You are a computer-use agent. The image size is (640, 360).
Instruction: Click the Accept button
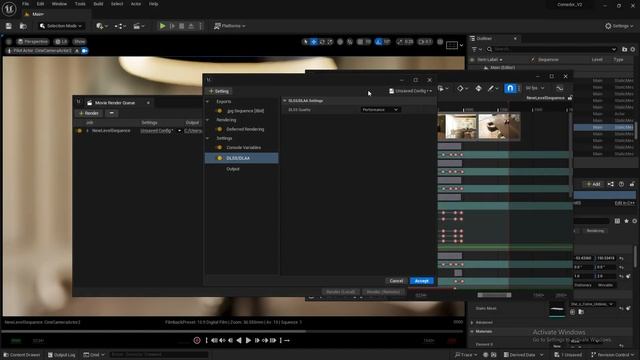coord(421,281)
